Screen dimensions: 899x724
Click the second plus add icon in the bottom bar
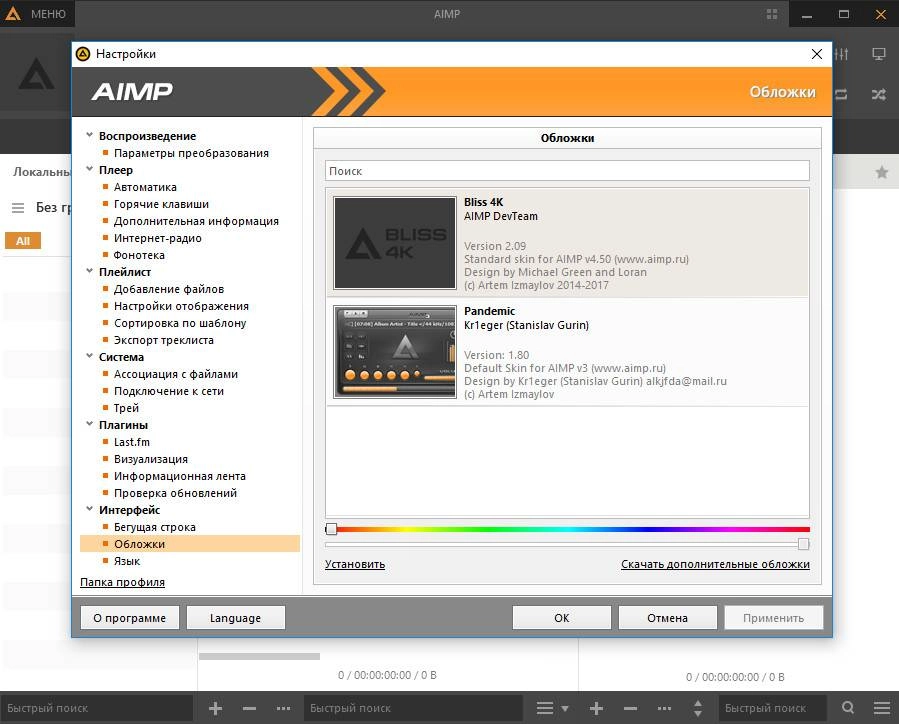pos(596,709)
